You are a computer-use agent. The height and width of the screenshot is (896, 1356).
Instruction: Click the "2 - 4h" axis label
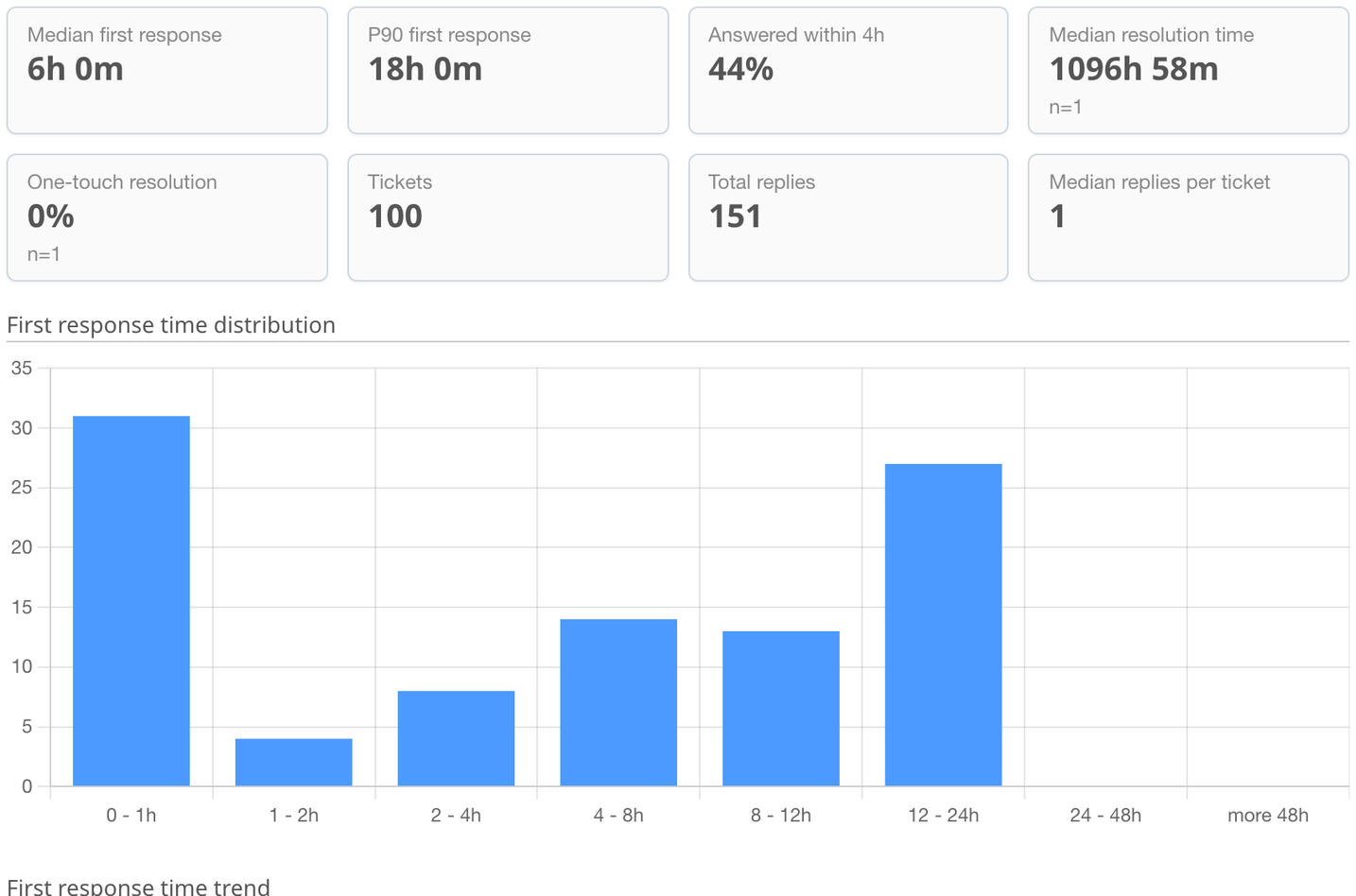point(456,816)
